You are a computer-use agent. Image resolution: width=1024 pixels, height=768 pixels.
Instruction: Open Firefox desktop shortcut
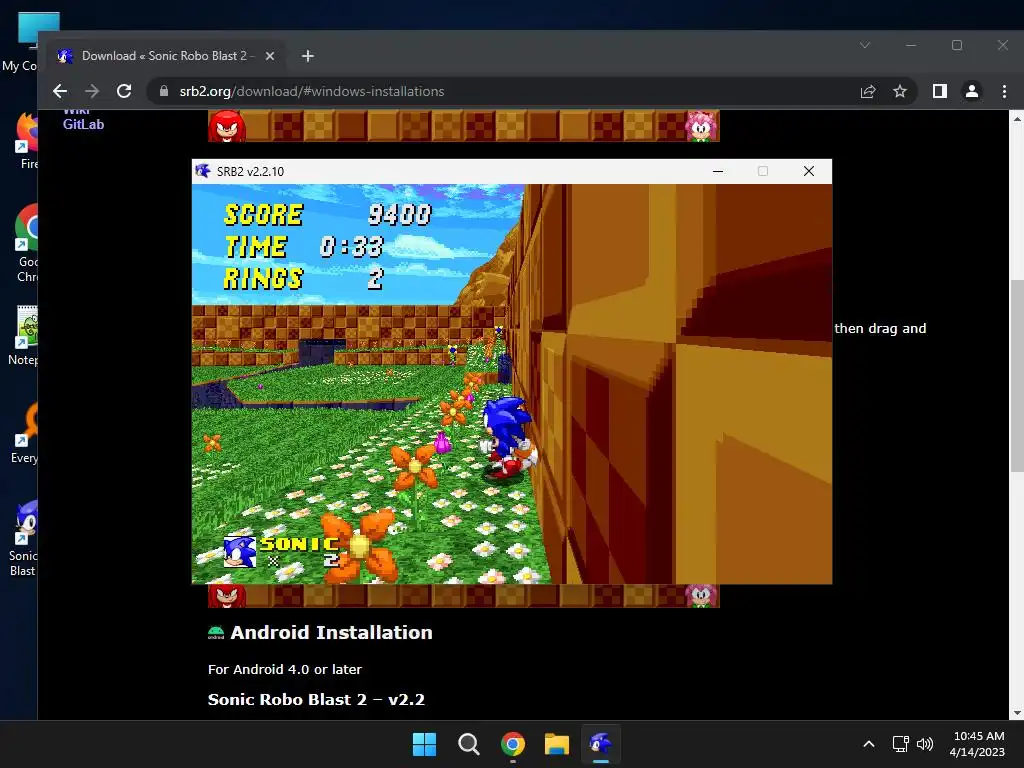(26, 141)
